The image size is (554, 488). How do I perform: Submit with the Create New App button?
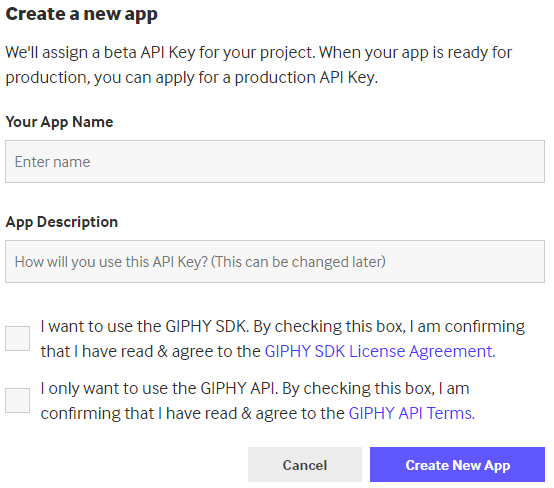coord(458,465)
